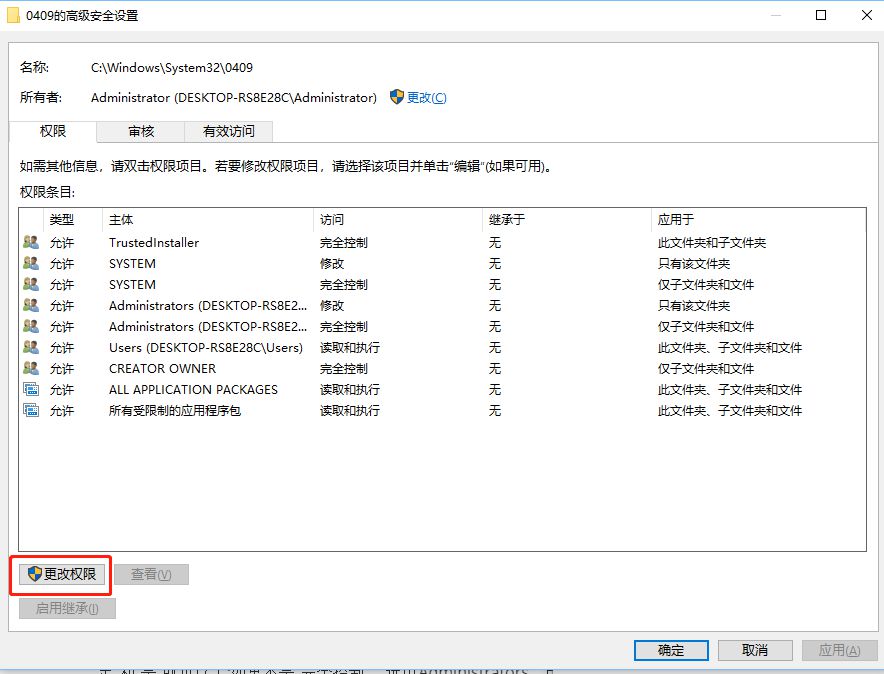Click the 继承于 column header
This screenshot has width=884, height=674.
506,219
